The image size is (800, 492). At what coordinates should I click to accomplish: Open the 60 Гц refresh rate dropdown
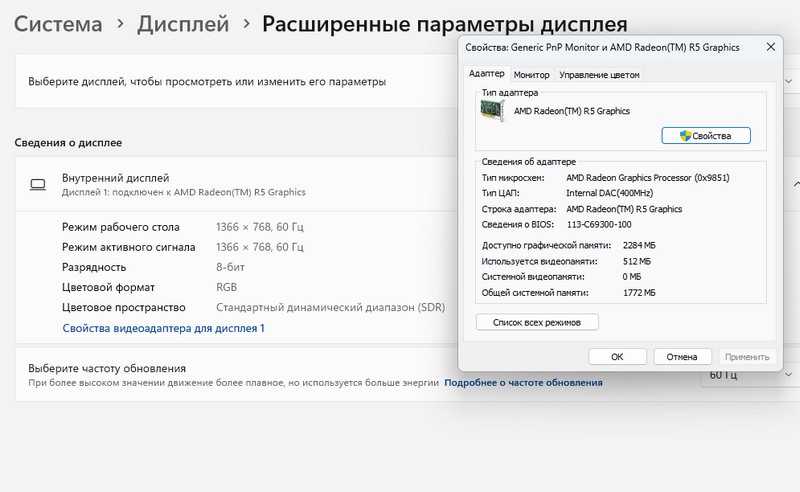click(742, 375)
